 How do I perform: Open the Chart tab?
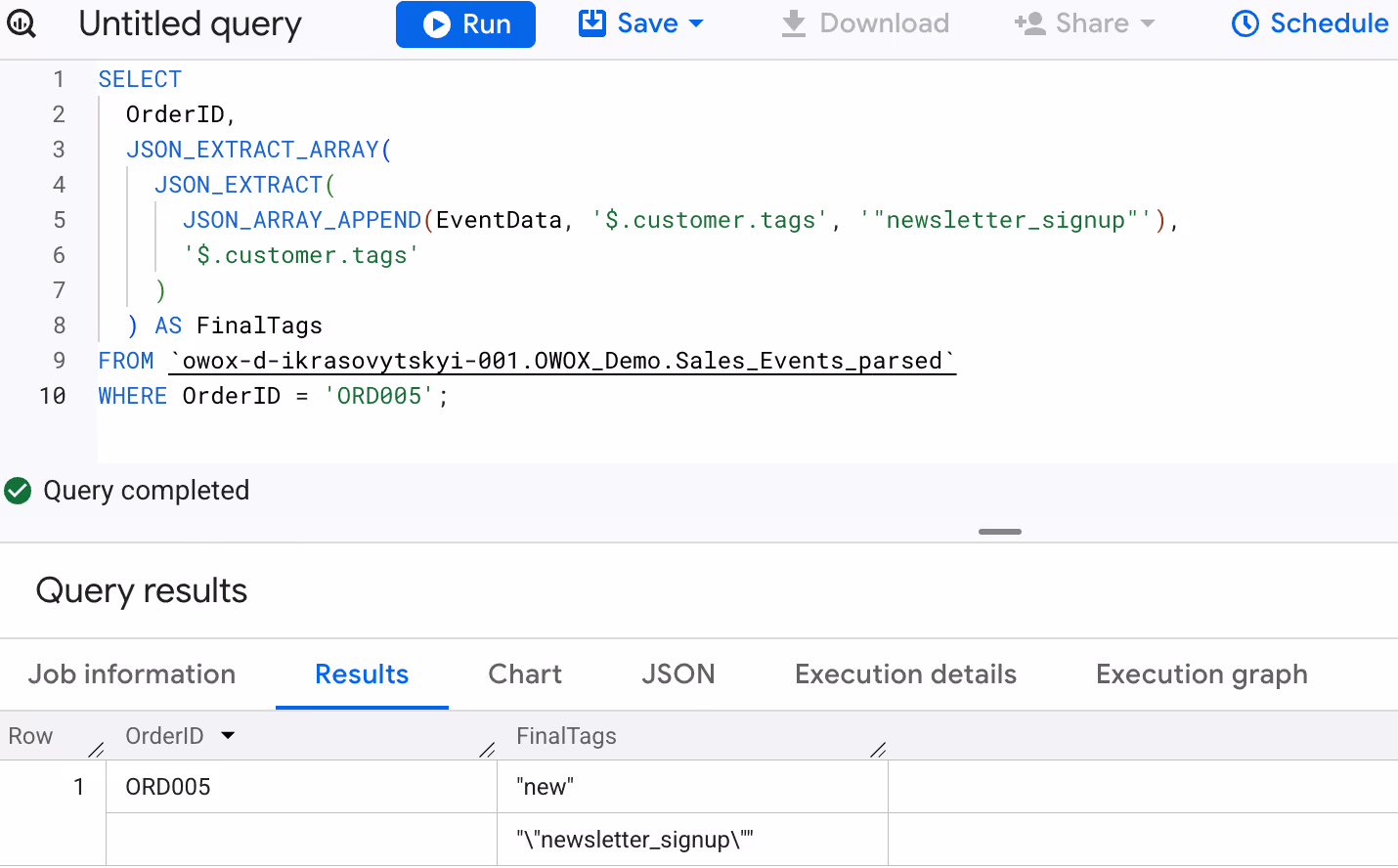[x=525, y=674]
